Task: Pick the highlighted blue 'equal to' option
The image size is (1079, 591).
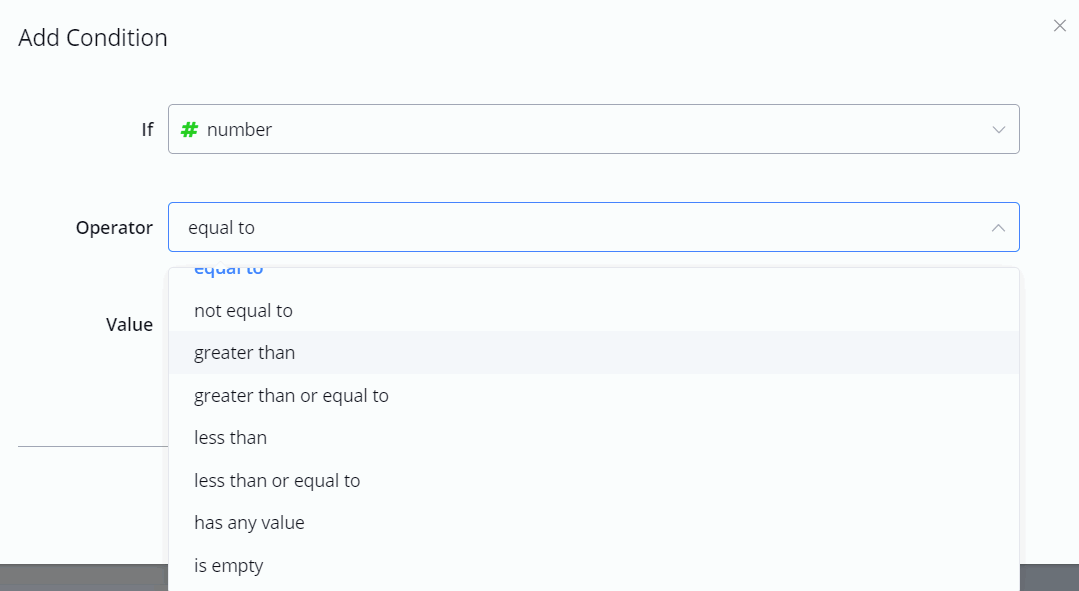Action: click(228, 272)
